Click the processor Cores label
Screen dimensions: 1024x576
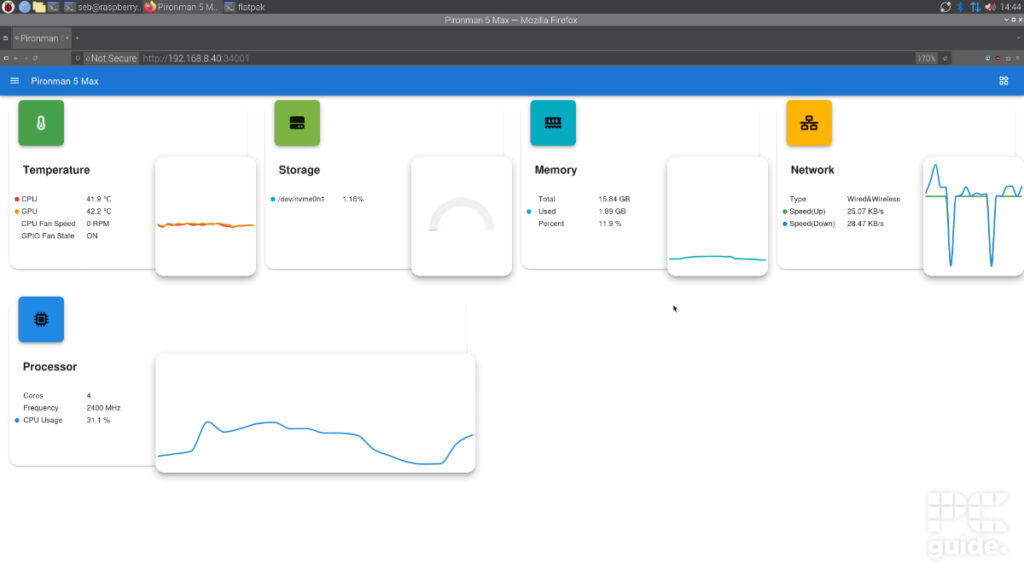click(33, 396)
